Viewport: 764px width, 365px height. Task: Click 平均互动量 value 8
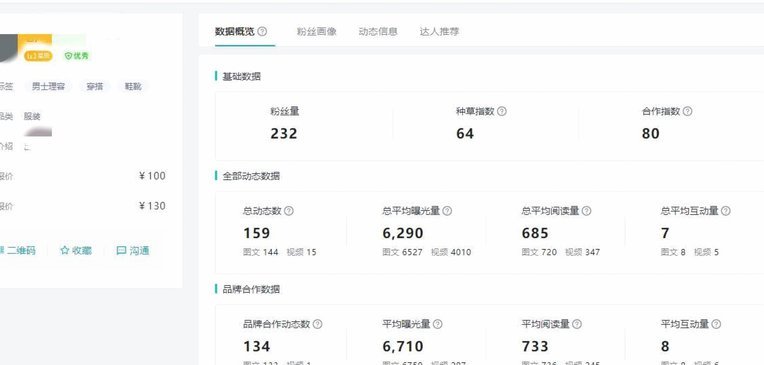pos(665,346)
